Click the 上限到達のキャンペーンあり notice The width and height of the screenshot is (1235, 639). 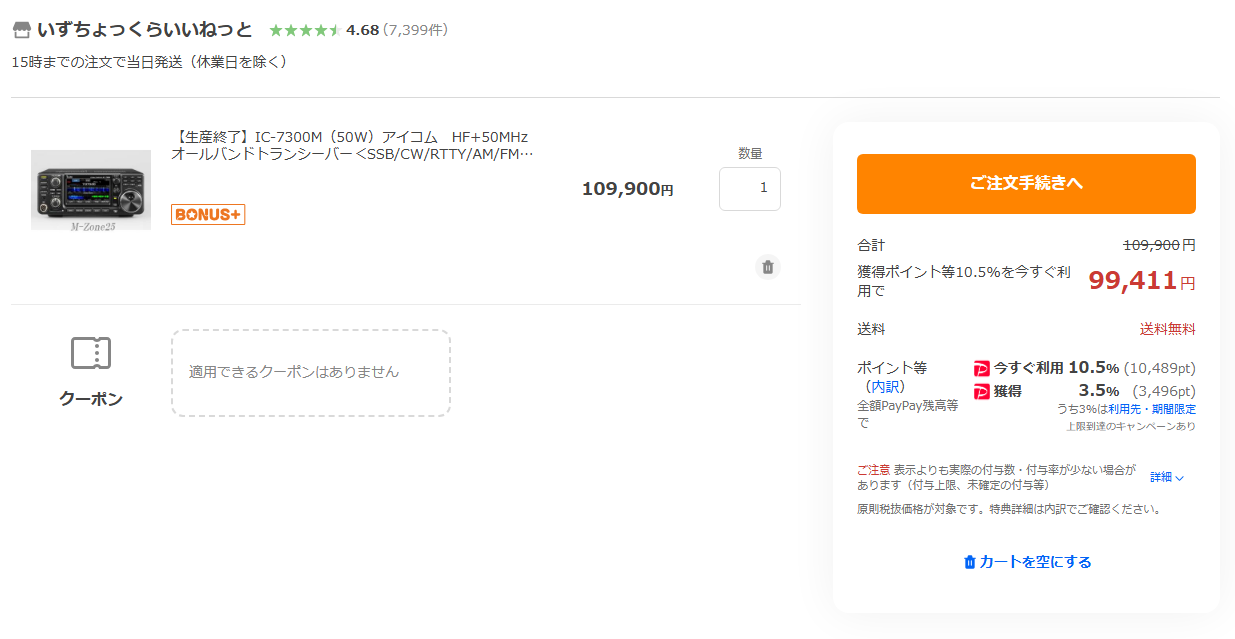(1130, 426)
